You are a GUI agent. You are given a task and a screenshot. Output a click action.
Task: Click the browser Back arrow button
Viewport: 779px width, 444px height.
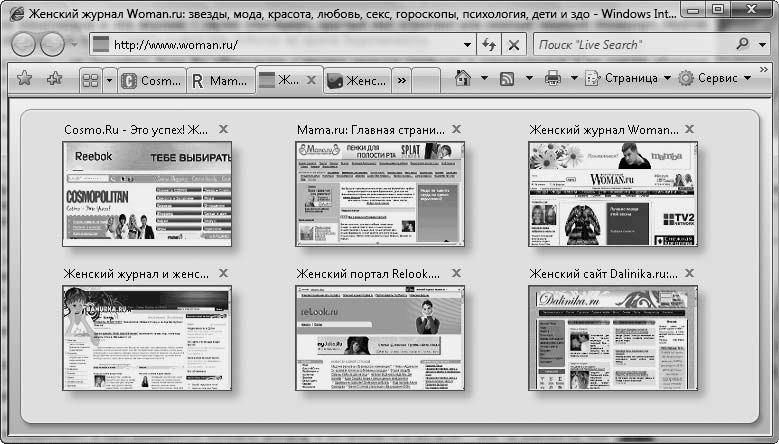[23, 45]
